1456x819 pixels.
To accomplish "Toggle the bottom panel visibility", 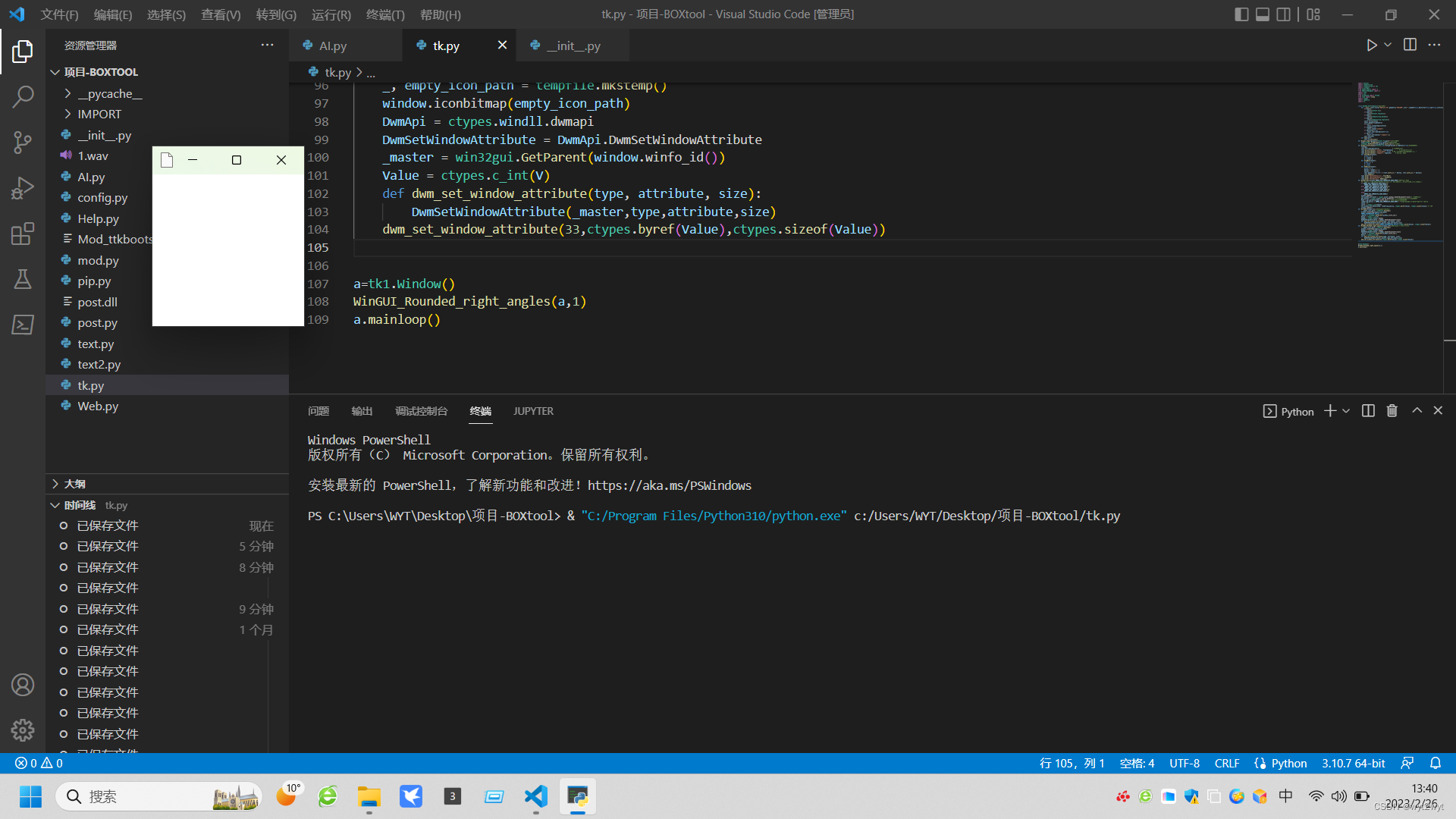I will point(1263,14).
